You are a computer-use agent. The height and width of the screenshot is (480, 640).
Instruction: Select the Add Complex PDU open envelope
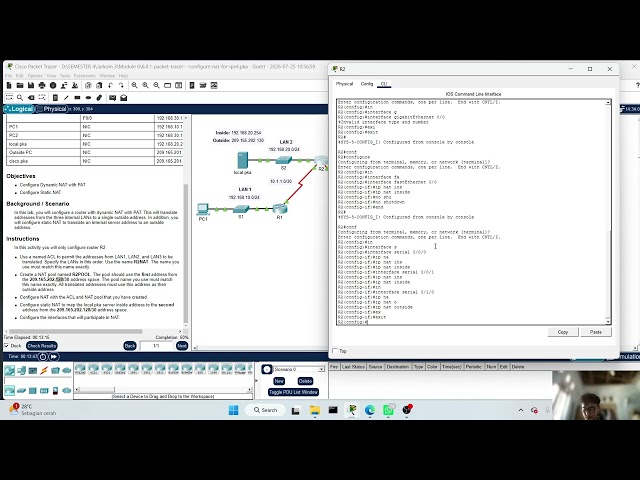(123, 98)
